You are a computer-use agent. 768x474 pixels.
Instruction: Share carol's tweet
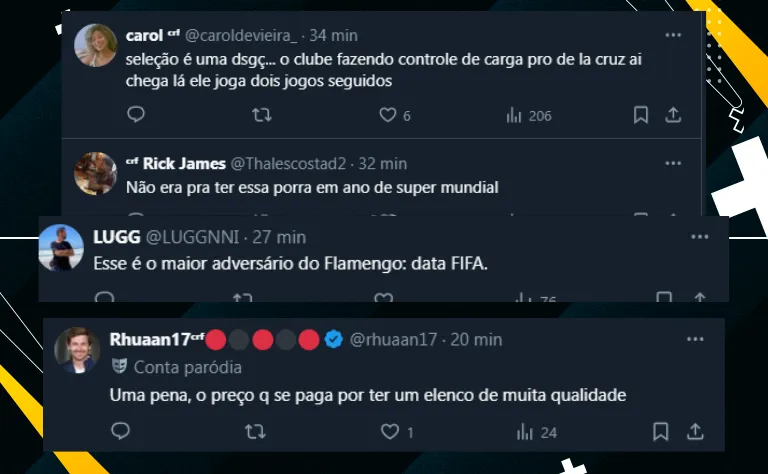[673, 115]
